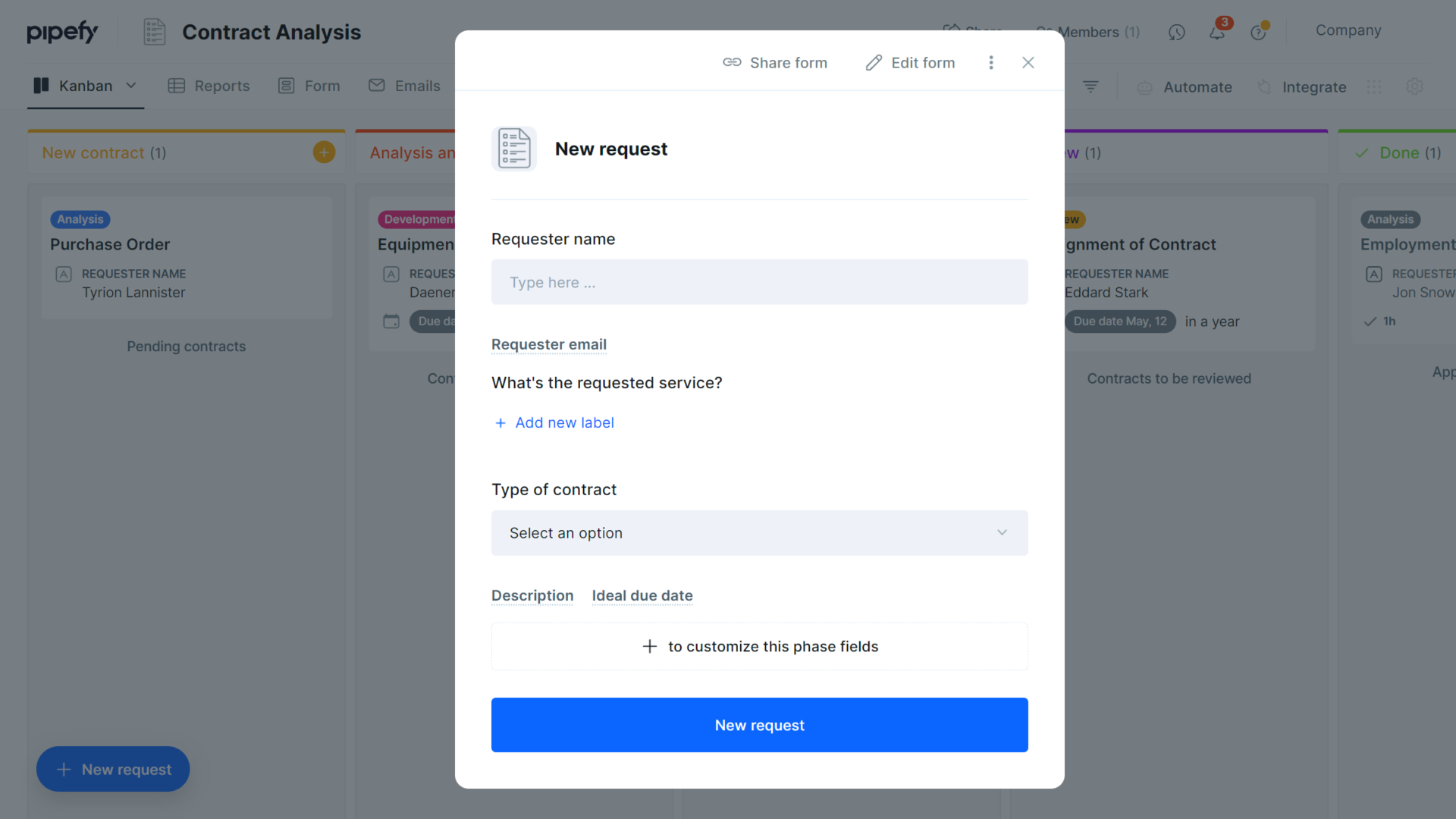Viewport: 1456px width, 819px height.
Task: Switch to the Reports tab
Action: pyautogui.click(x=209, y=86)
